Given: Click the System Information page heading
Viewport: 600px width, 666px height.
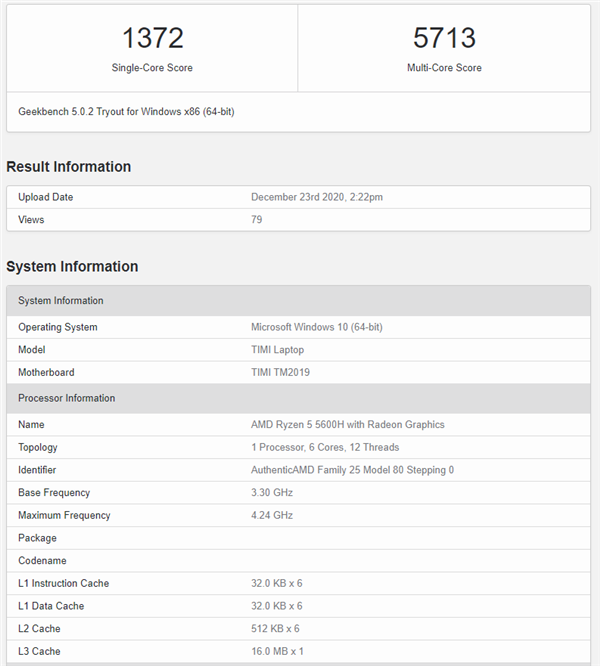Looking at the screenshot, I should click(72, 267).
